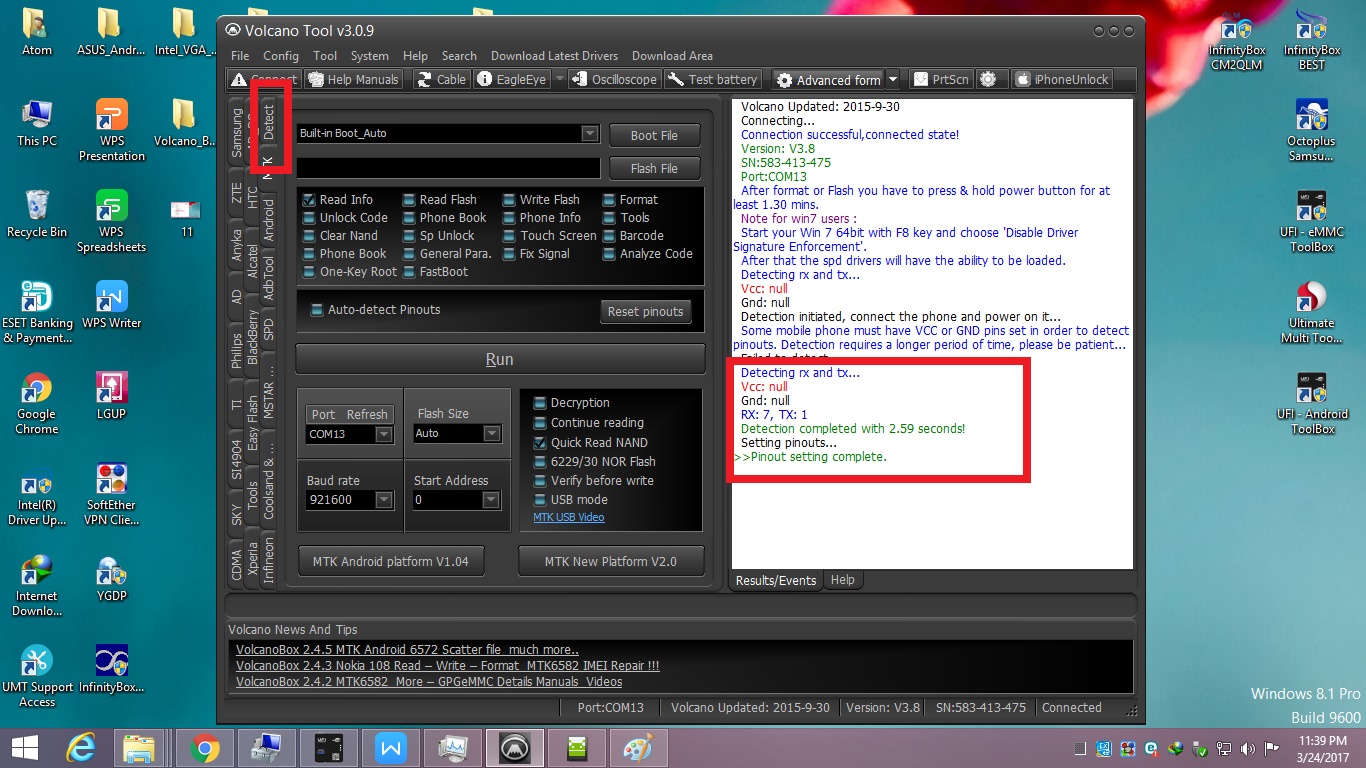The width and height of the screenshot is (1366, 768).
Task: Select the Cable toolbar tool
Action: [441, 79]
